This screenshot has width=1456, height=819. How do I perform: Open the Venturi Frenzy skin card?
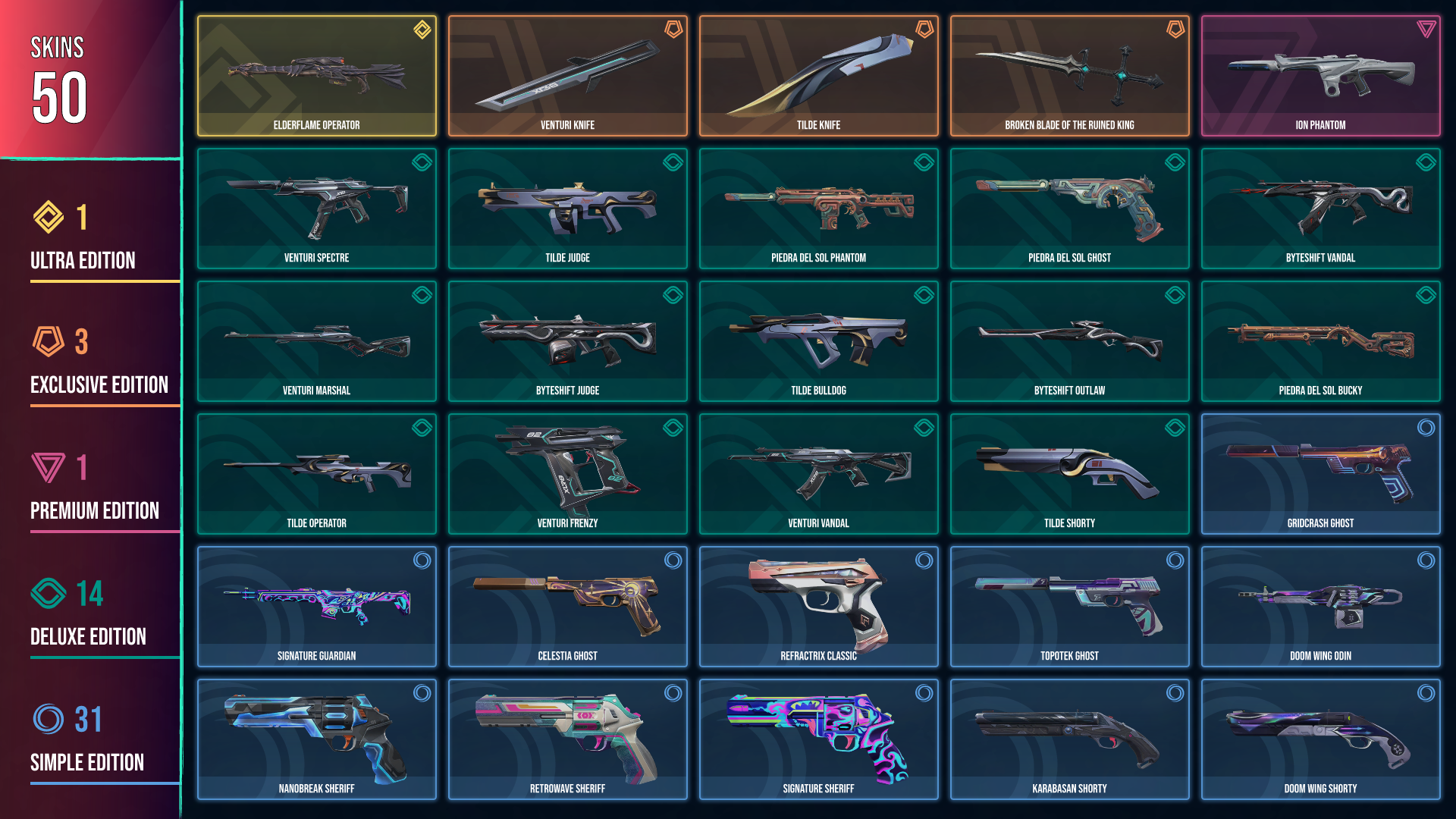568,474
